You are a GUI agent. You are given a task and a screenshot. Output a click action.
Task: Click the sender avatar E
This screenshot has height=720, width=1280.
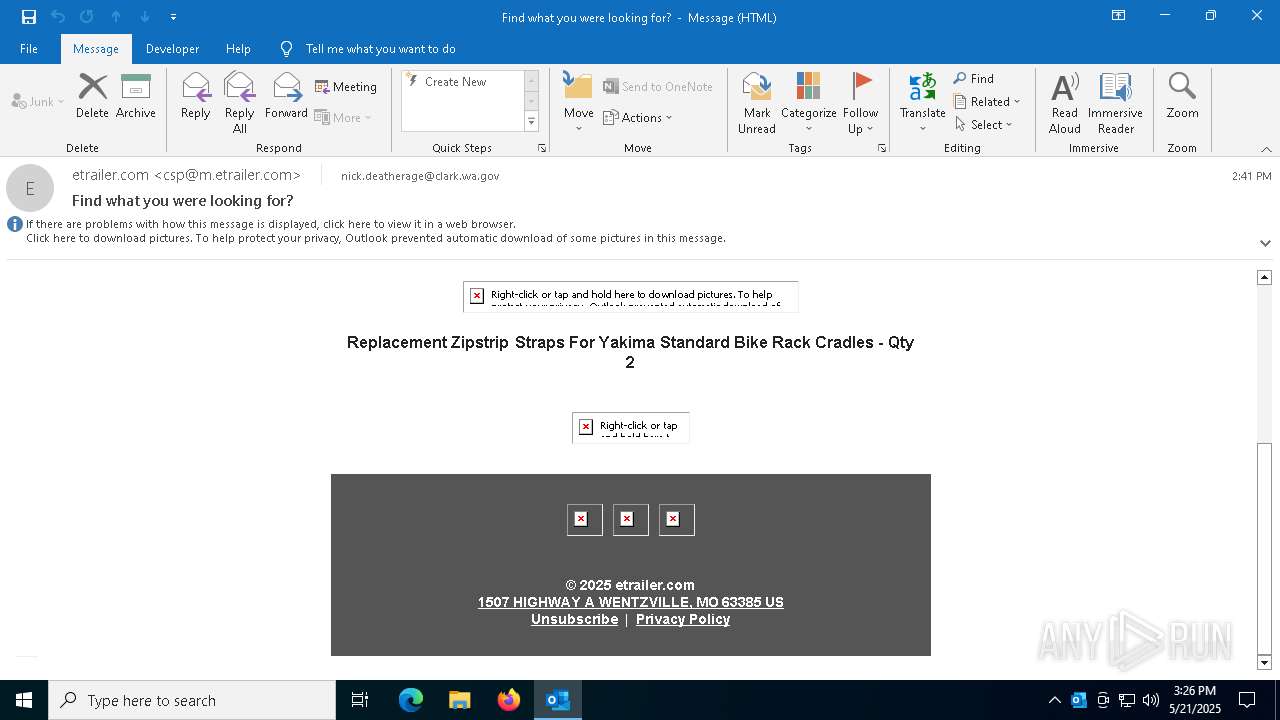coord(30,188)
